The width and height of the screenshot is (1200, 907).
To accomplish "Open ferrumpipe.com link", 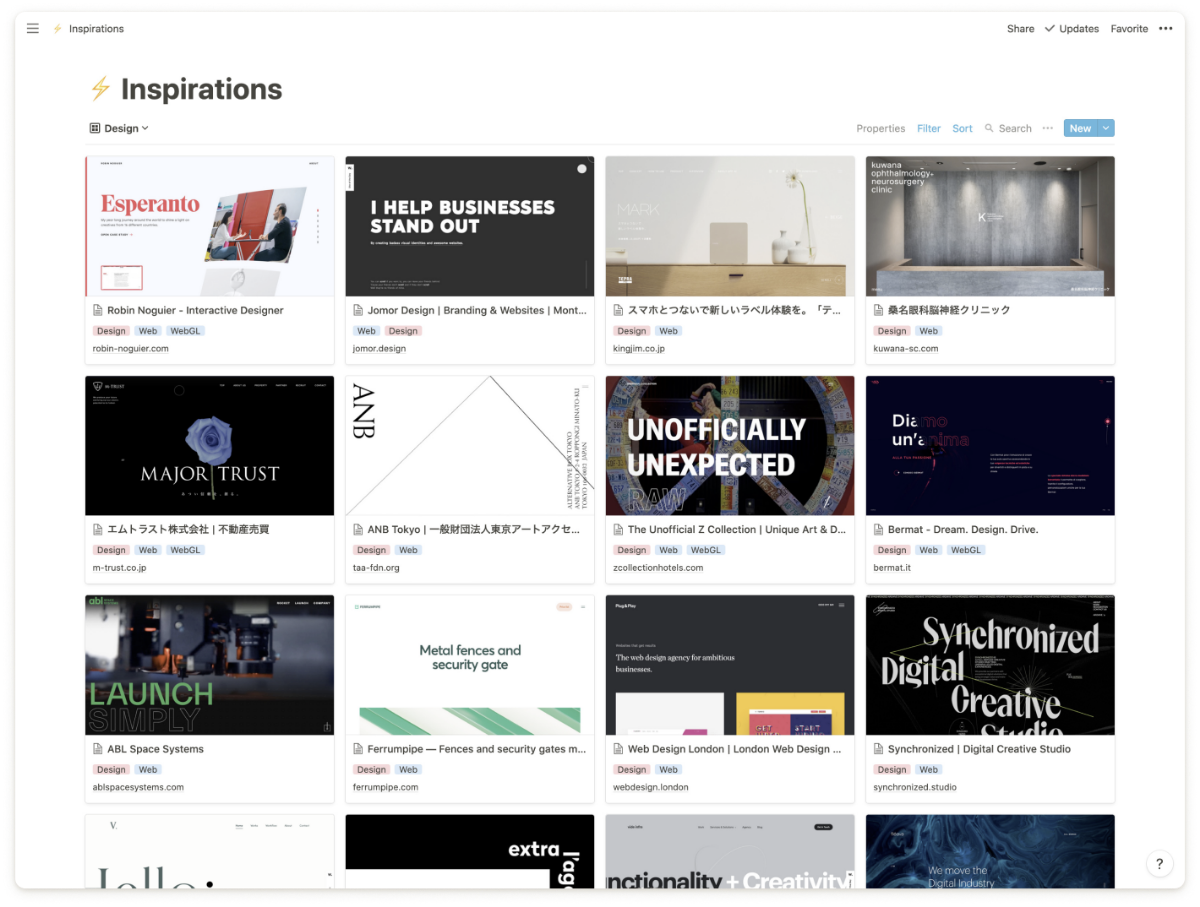I will 386,787.
